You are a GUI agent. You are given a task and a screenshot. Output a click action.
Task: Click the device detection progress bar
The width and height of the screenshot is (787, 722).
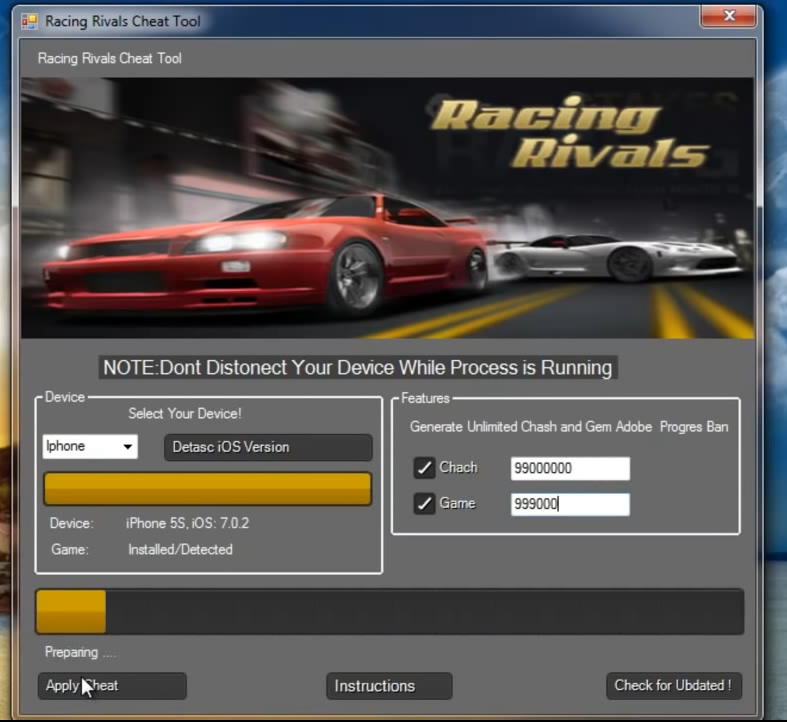(208, 489)
